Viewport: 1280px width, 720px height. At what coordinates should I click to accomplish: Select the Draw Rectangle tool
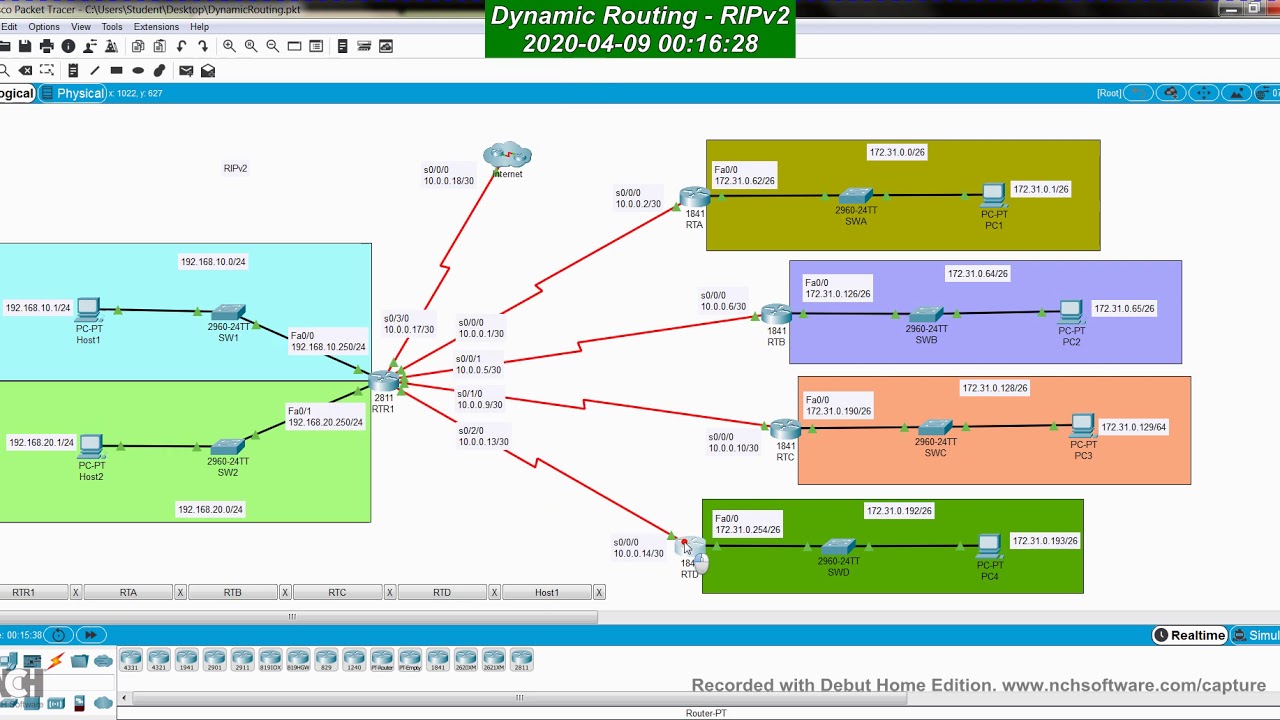tap(116, 71)
